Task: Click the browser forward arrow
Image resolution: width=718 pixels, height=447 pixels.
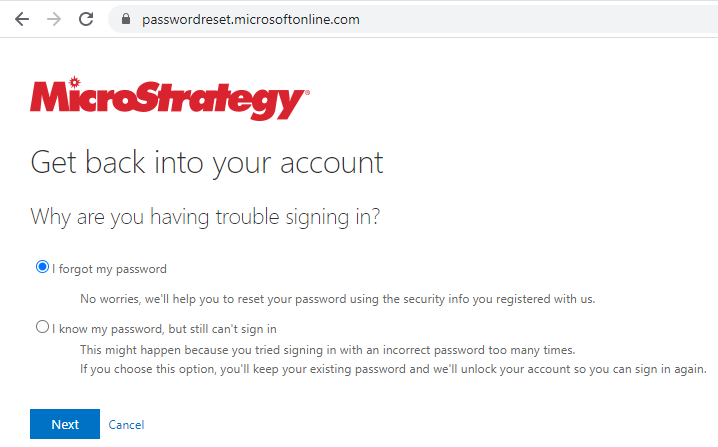Action: tap(53, 19)
